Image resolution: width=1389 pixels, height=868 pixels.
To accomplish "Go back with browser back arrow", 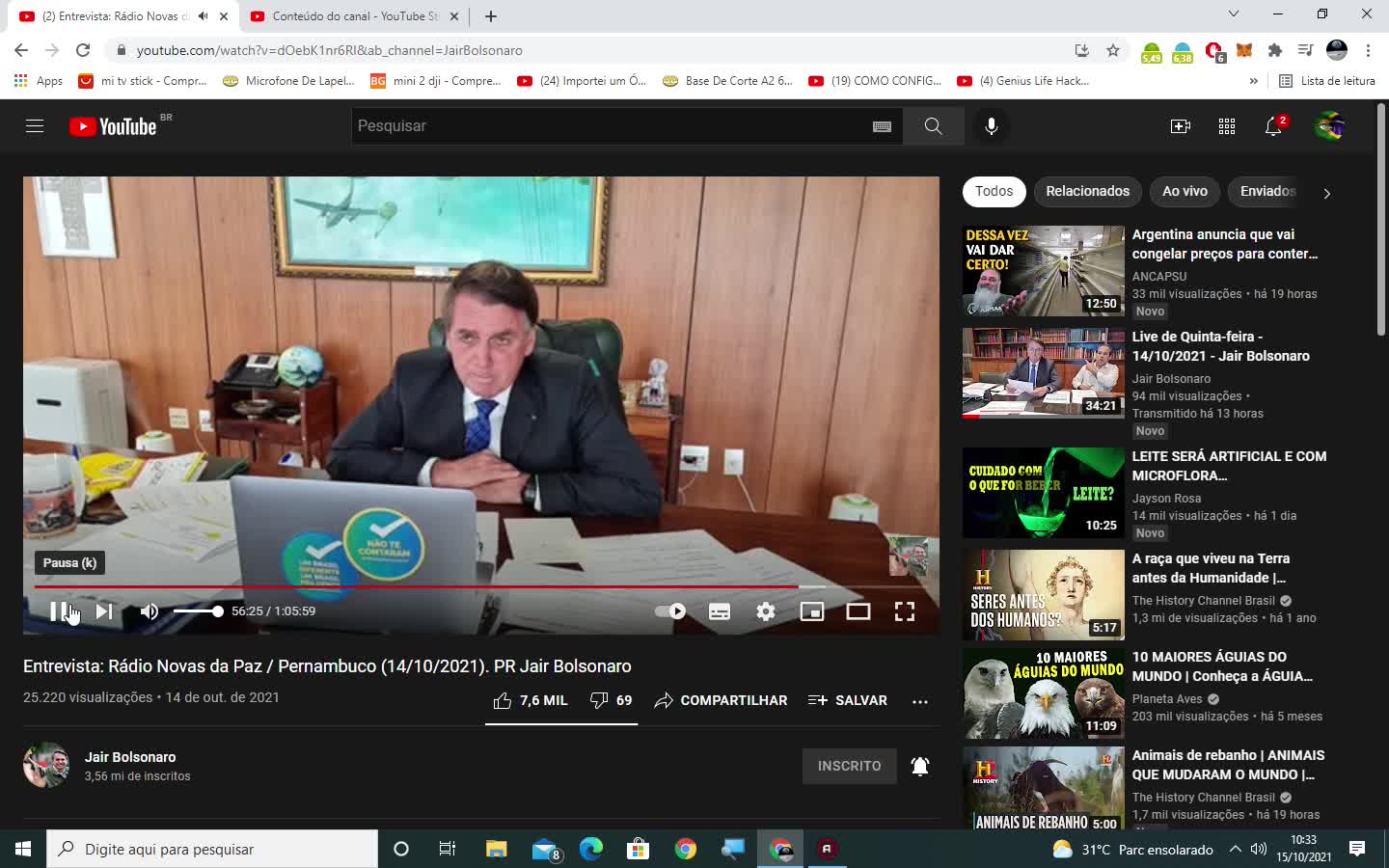I will pos(21,50).
